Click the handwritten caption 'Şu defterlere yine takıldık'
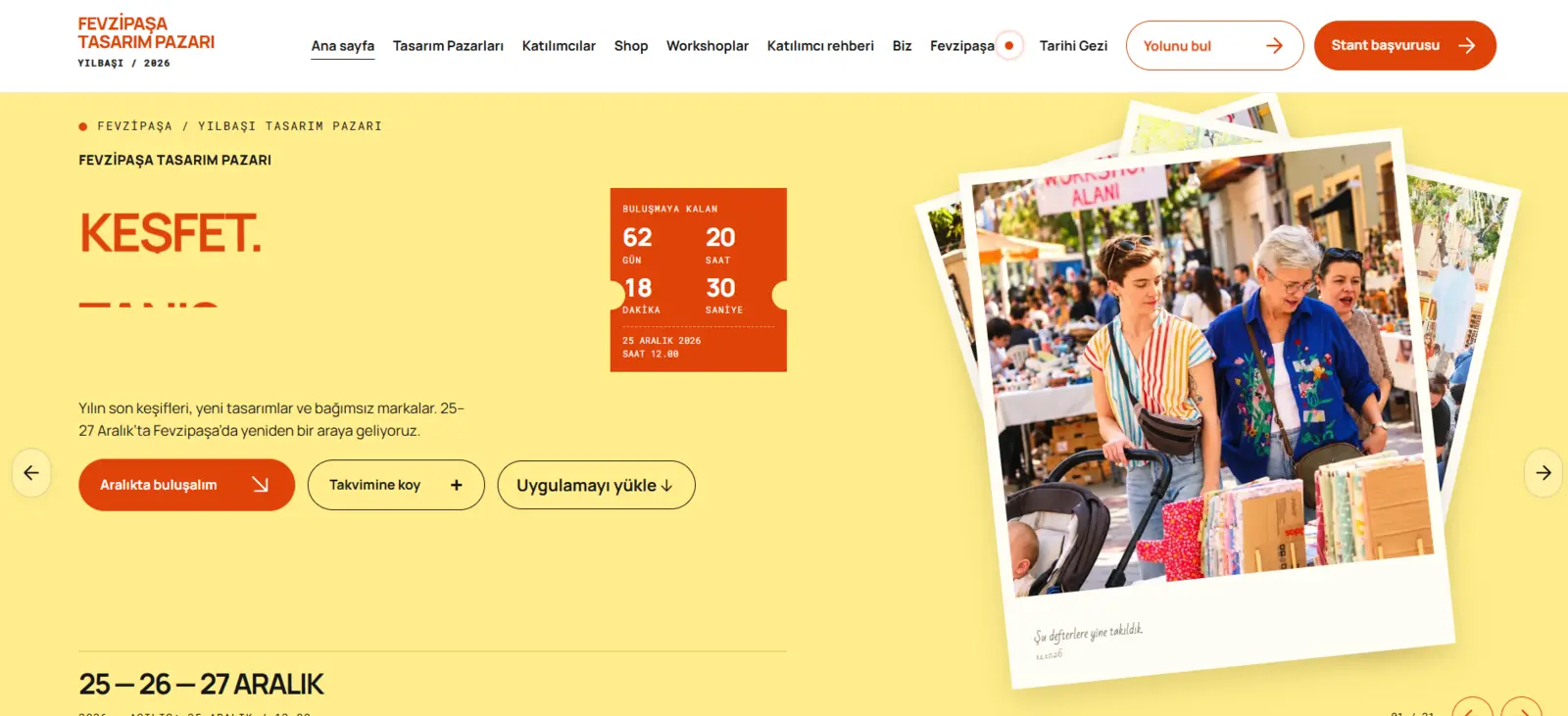1568x716 pixels. (1088, 633)
